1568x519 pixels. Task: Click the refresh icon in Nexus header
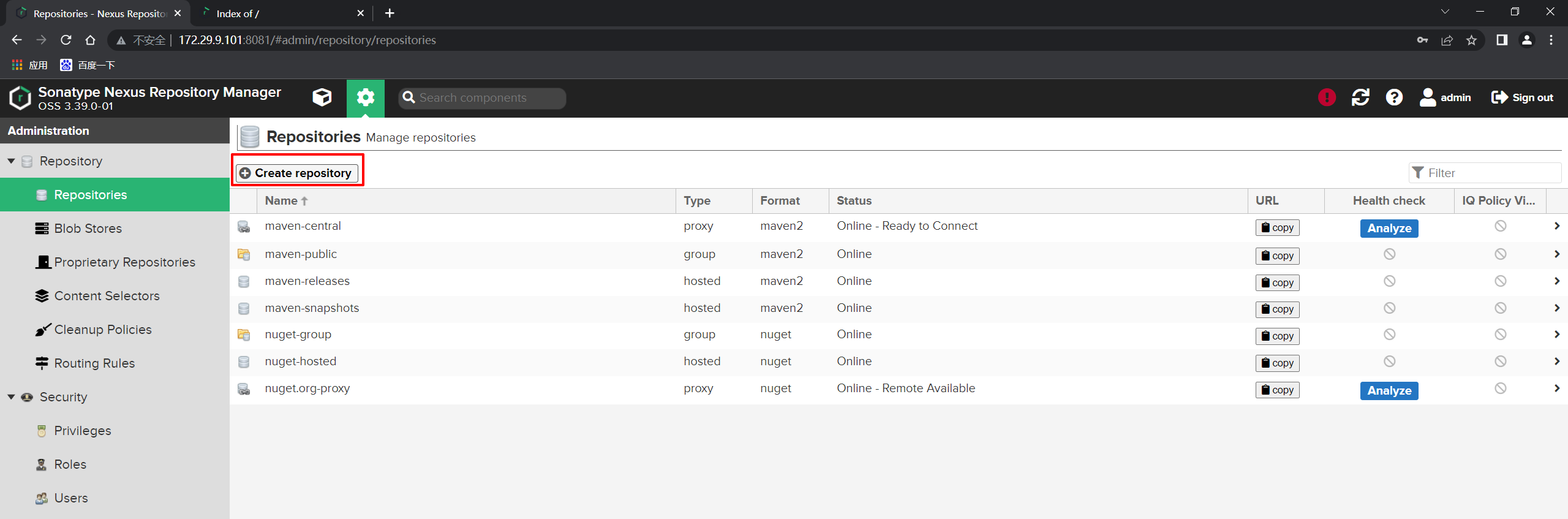1360,97
